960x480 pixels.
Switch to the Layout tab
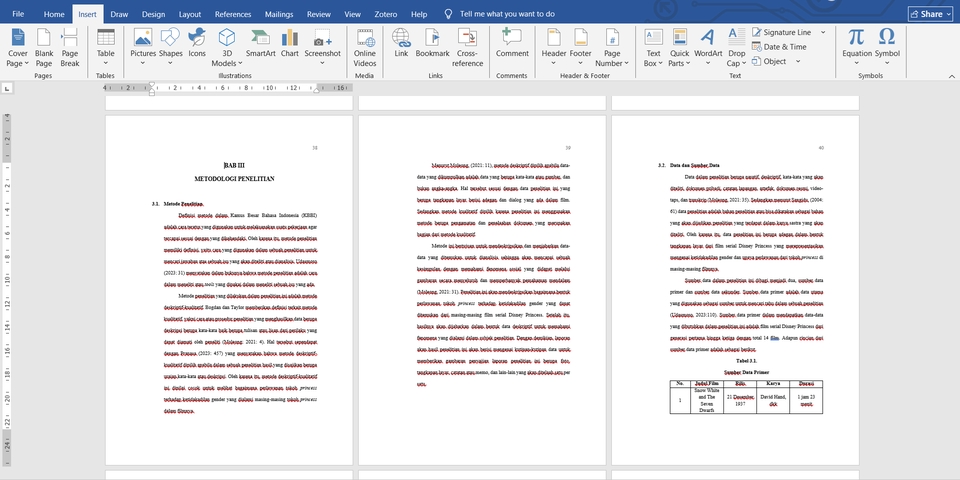pyautogui.click(x=190, y=13)
